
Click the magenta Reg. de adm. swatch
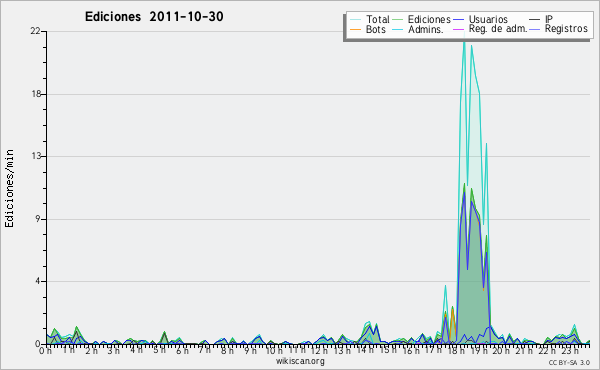tap(458, 29)
